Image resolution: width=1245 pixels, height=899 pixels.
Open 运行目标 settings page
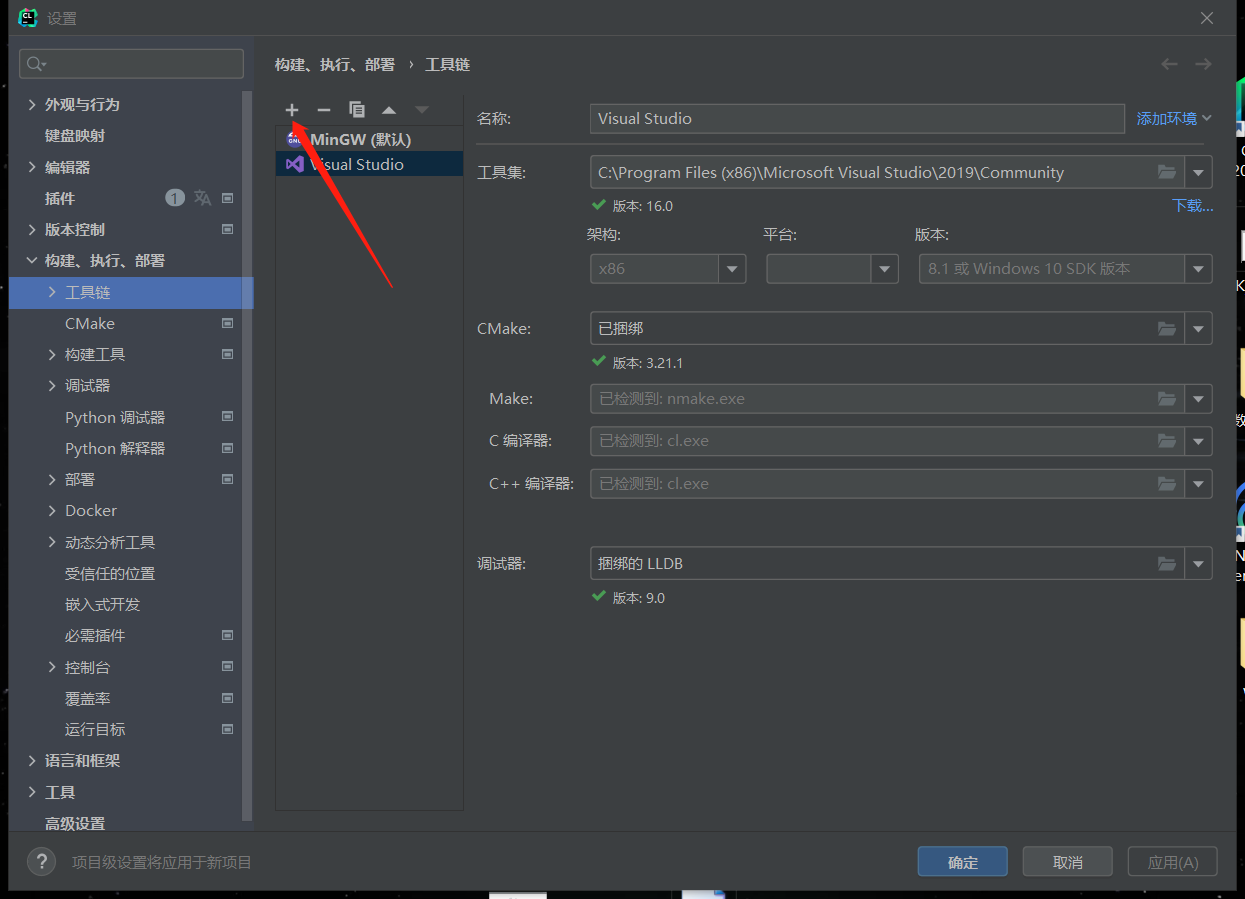tap(95, 729)
